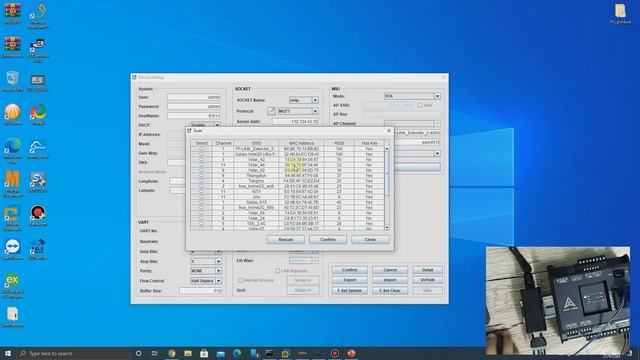Open File Explorer from the taskbar
The height and width of the screenshot is (360, 640).
(188, 353)
